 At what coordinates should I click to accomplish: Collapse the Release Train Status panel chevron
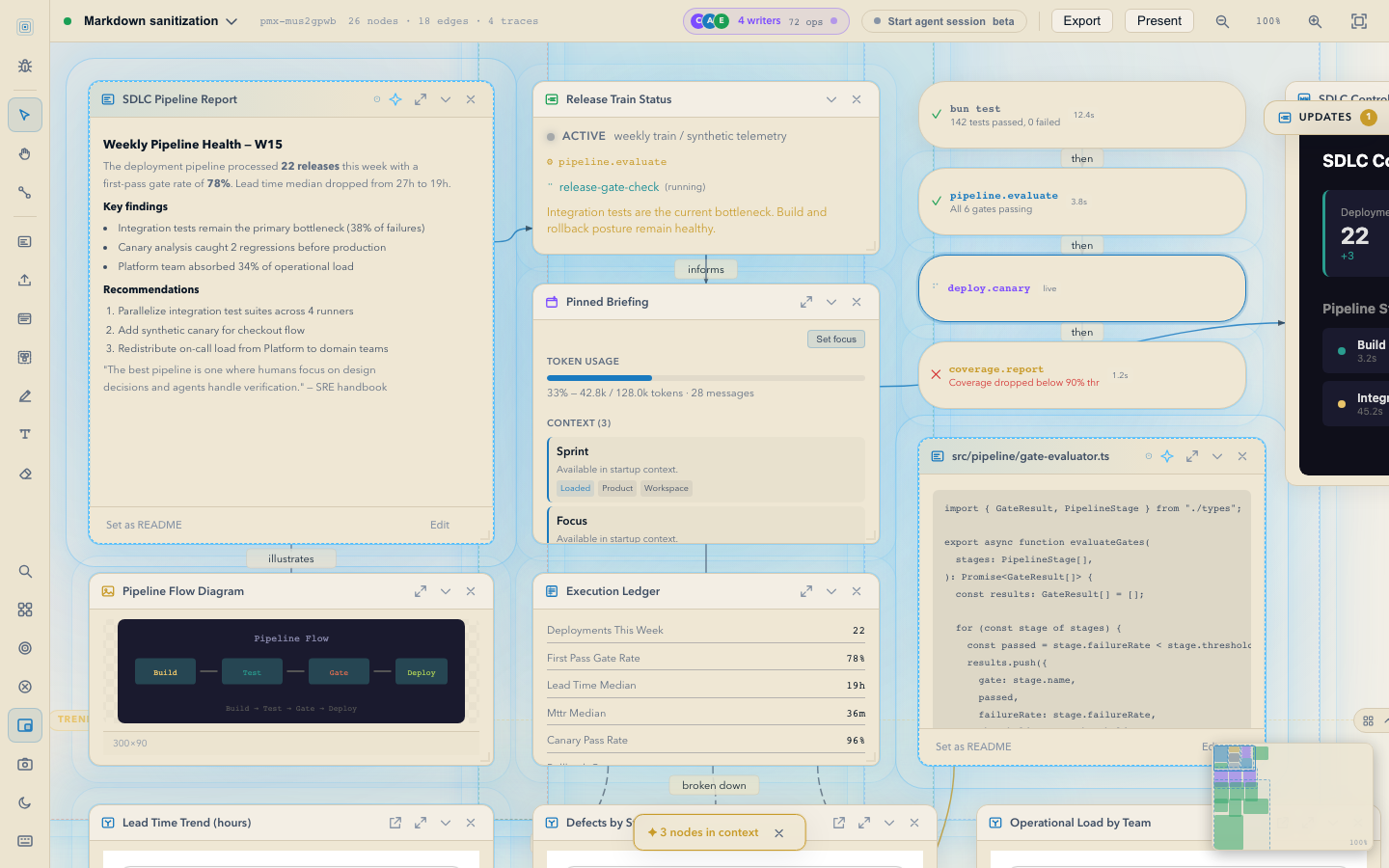coord(831,99)
